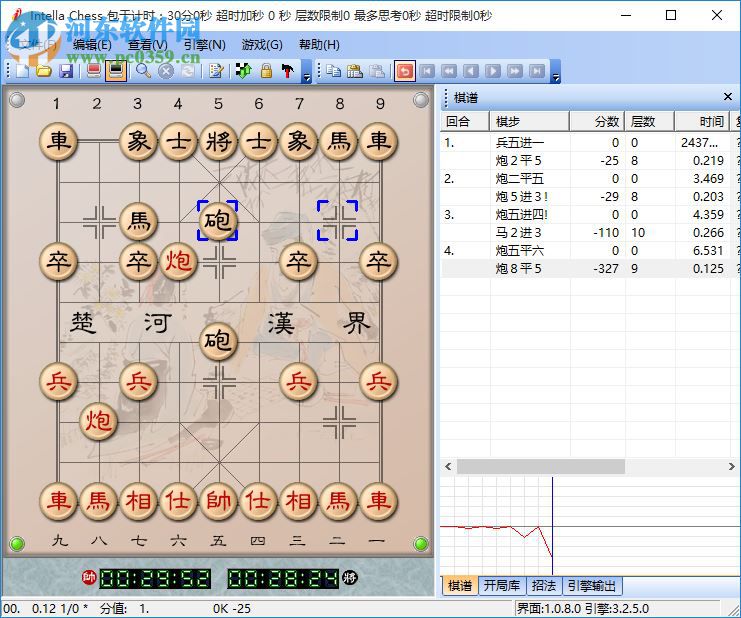Jump to first move button
The image size is (741, 618).
click(x=427, y=71)
